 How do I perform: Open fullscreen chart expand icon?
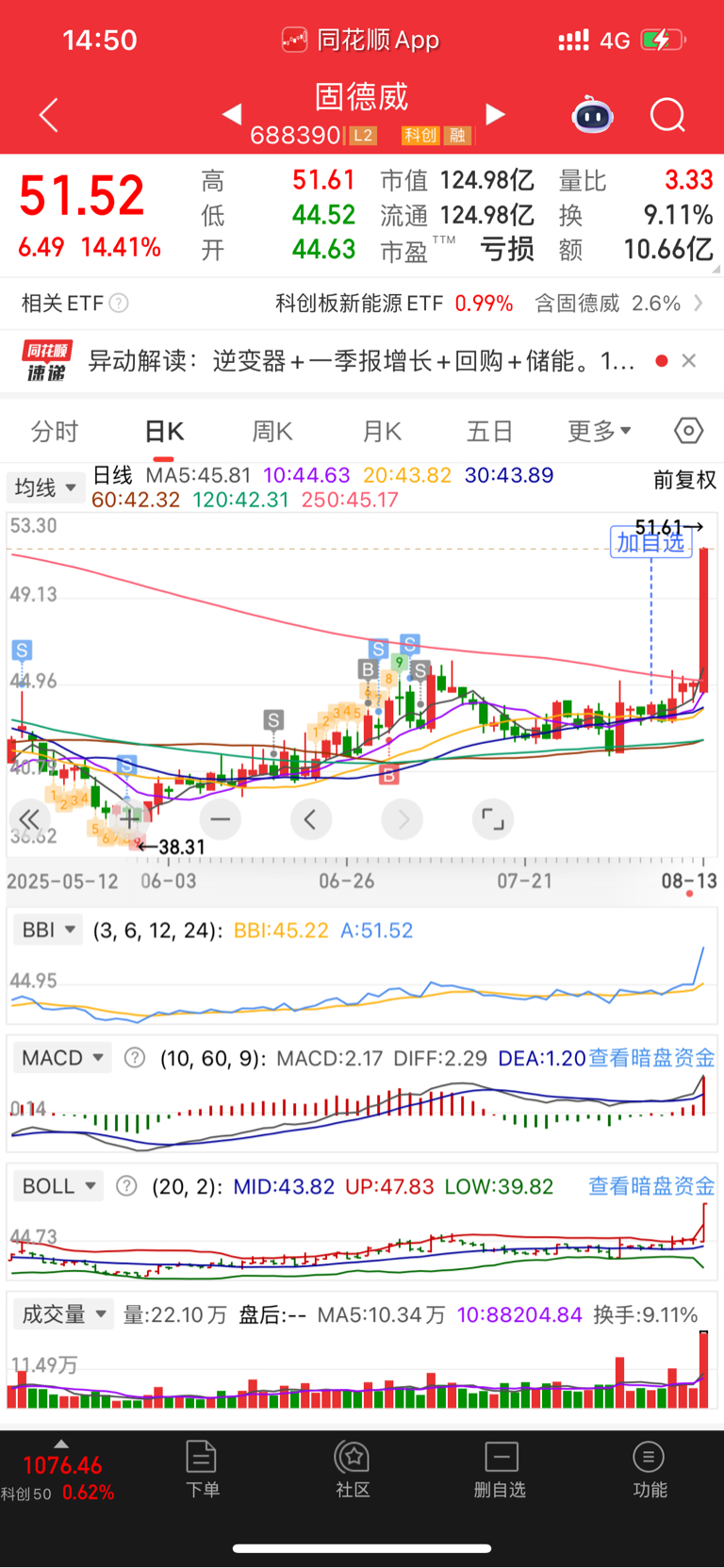coord(493,819)
